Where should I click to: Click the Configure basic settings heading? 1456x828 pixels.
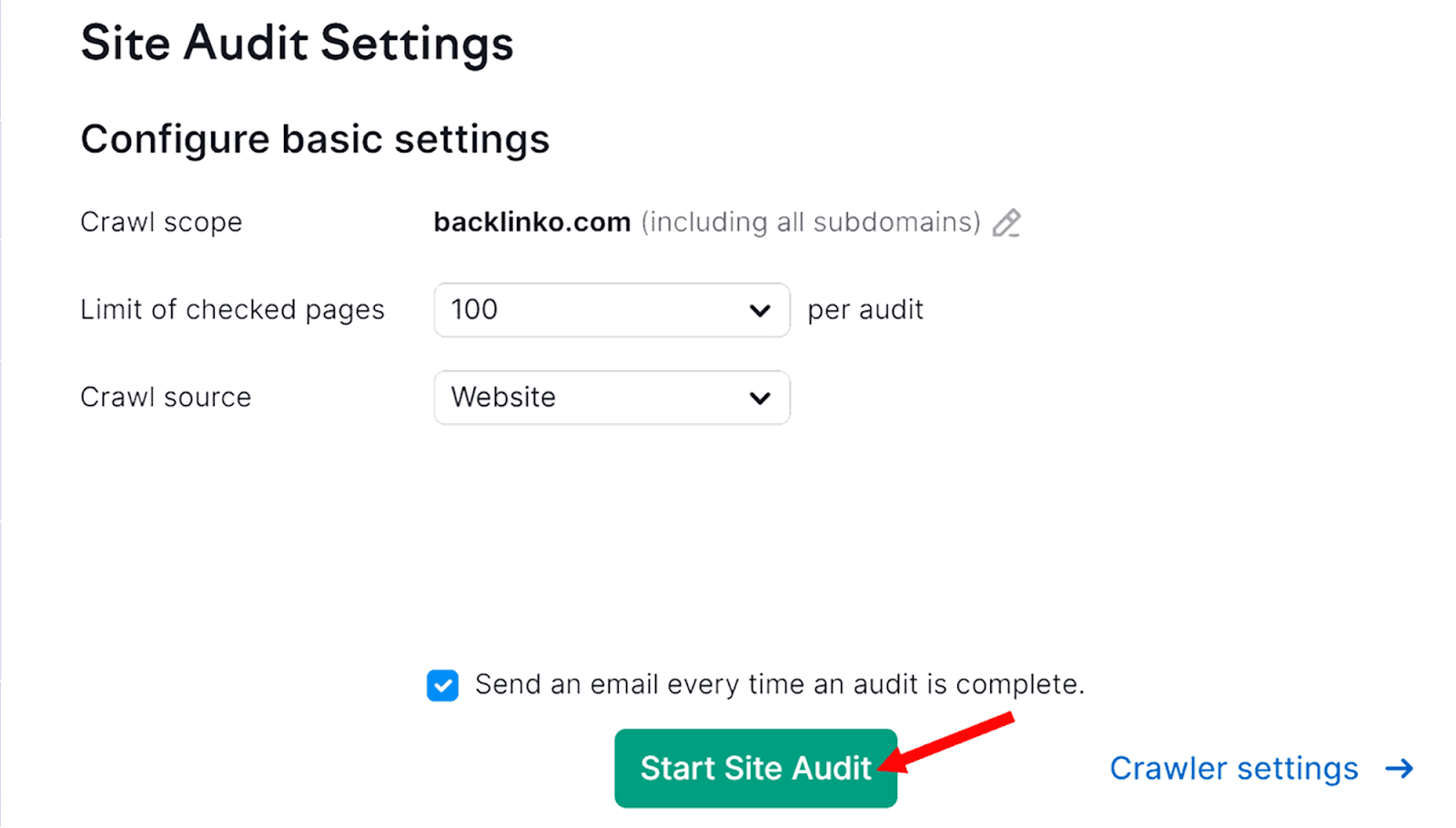[x=315, y=139]
